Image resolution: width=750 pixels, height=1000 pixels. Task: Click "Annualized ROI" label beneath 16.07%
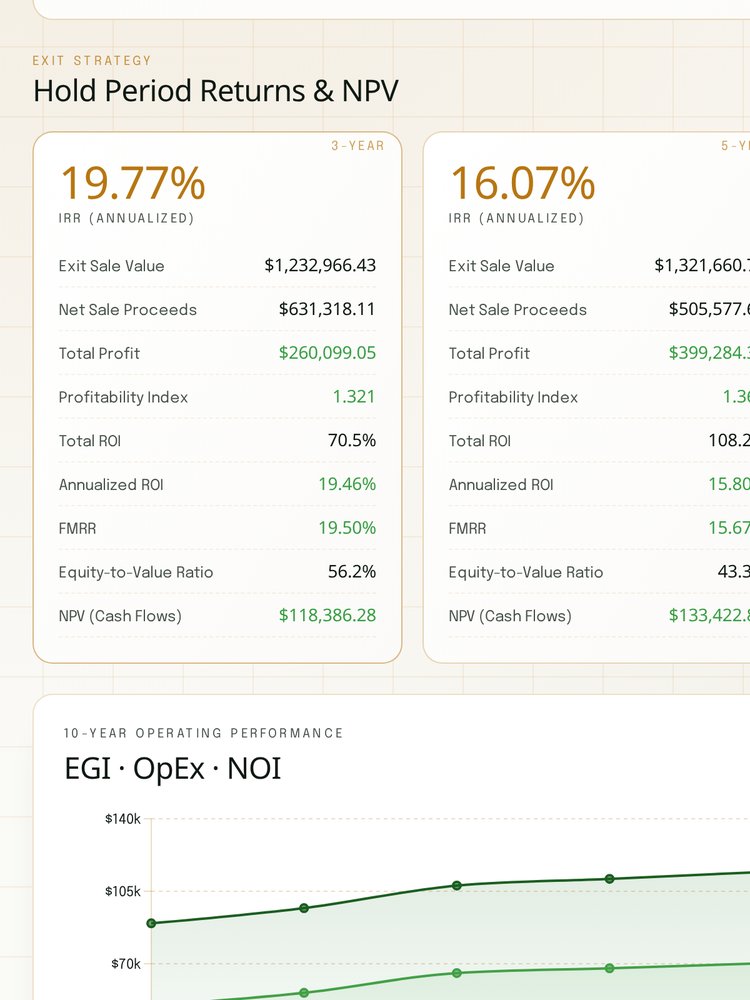pos(501,485)
